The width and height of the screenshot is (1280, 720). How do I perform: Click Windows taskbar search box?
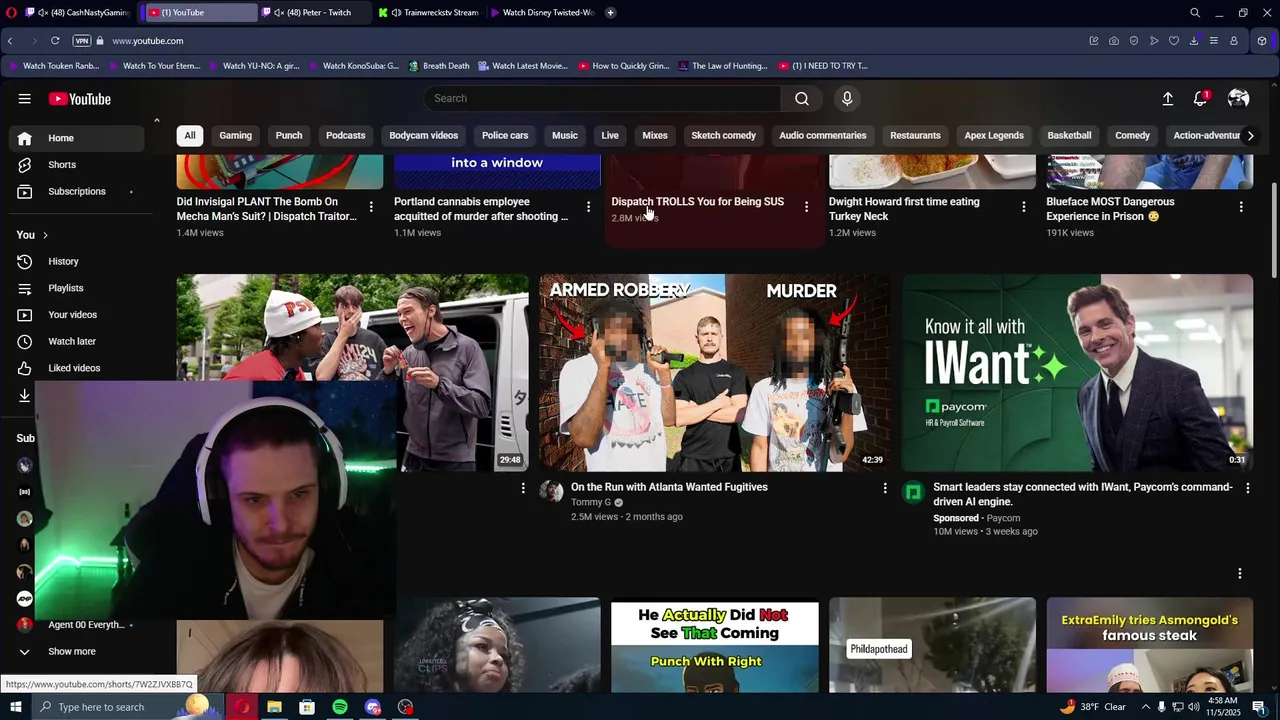coord(130,707)
